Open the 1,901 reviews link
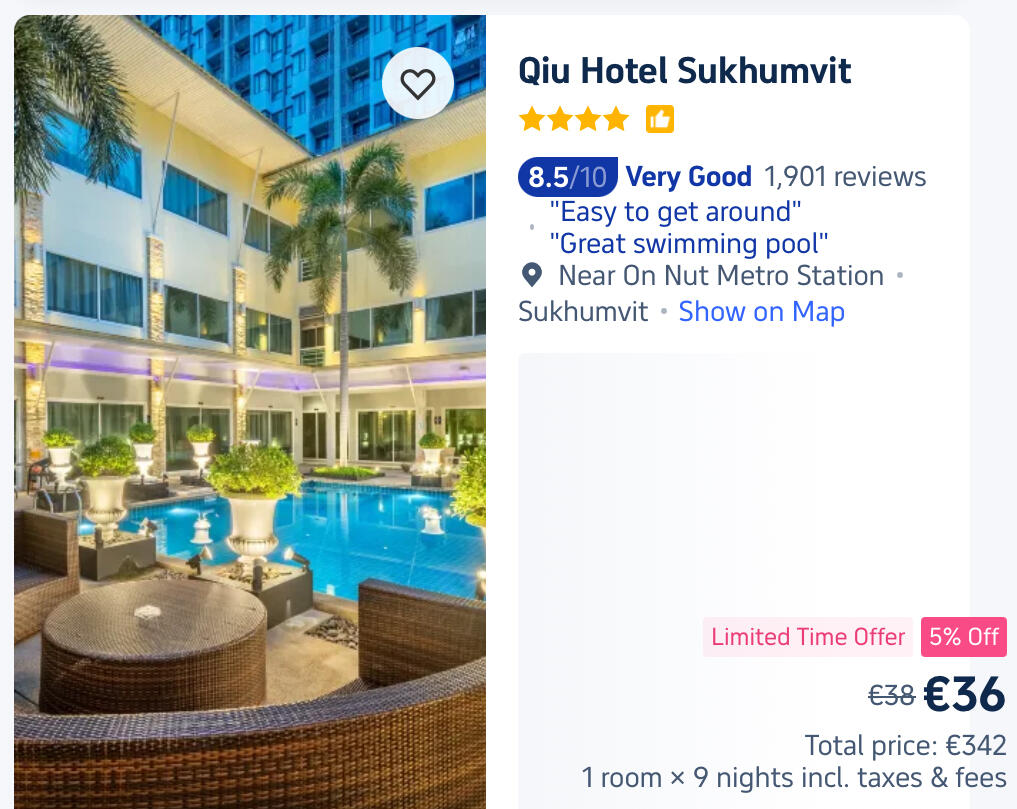The image size is (1017, 809). (845, 177)
